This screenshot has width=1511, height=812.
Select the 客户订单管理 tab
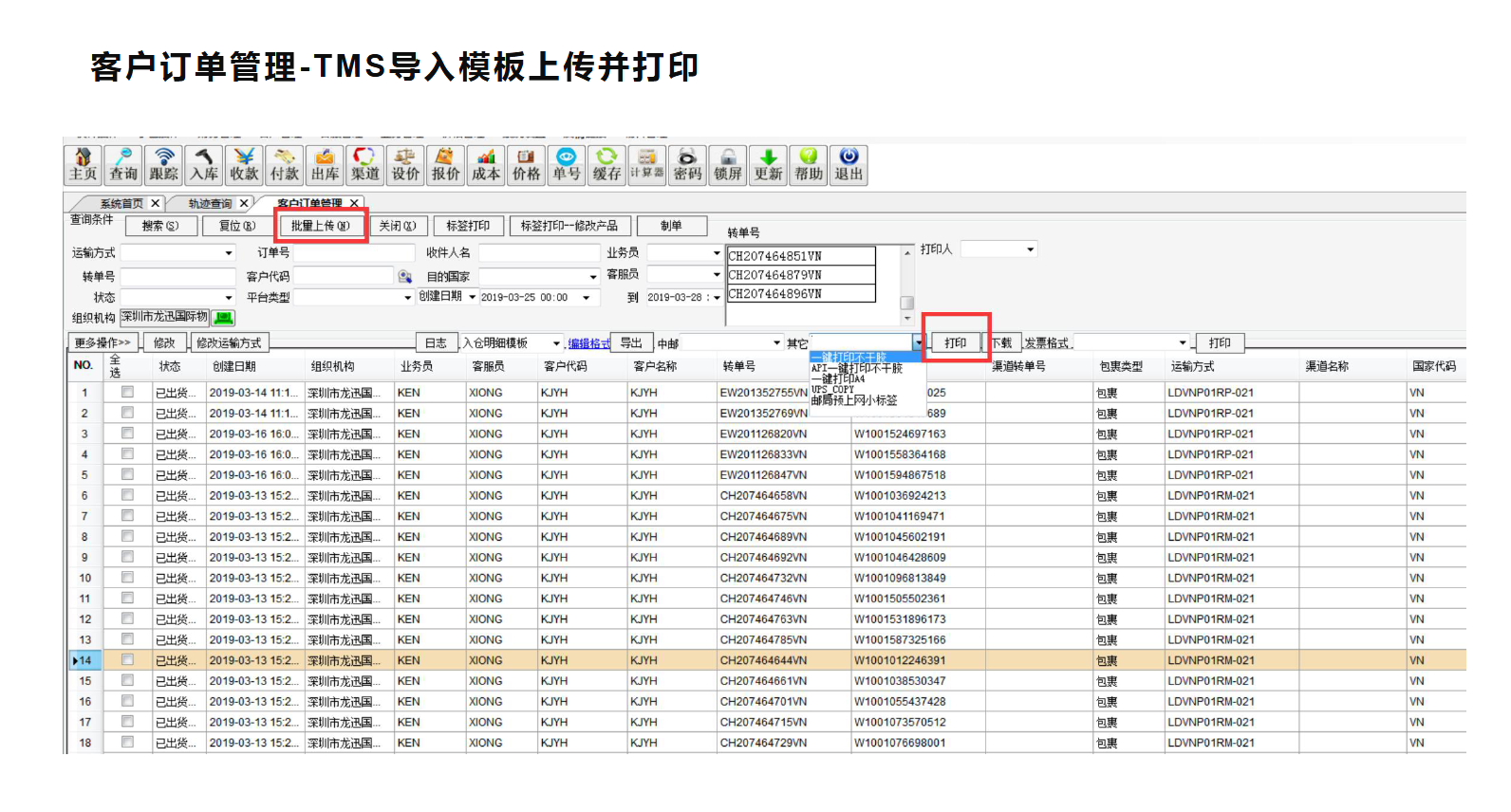point(309,204)
